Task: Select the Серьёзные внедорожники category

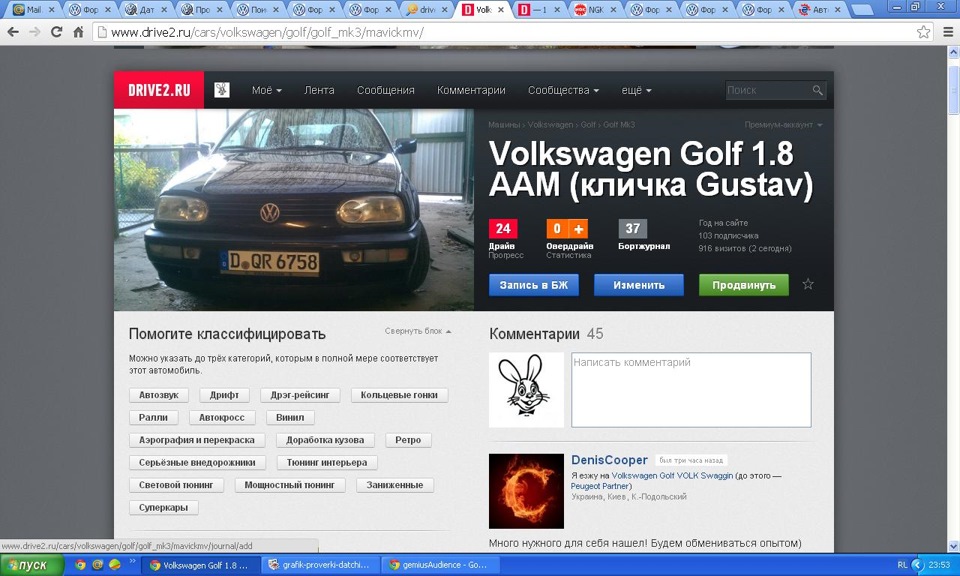Action: (x=197, y=463)
